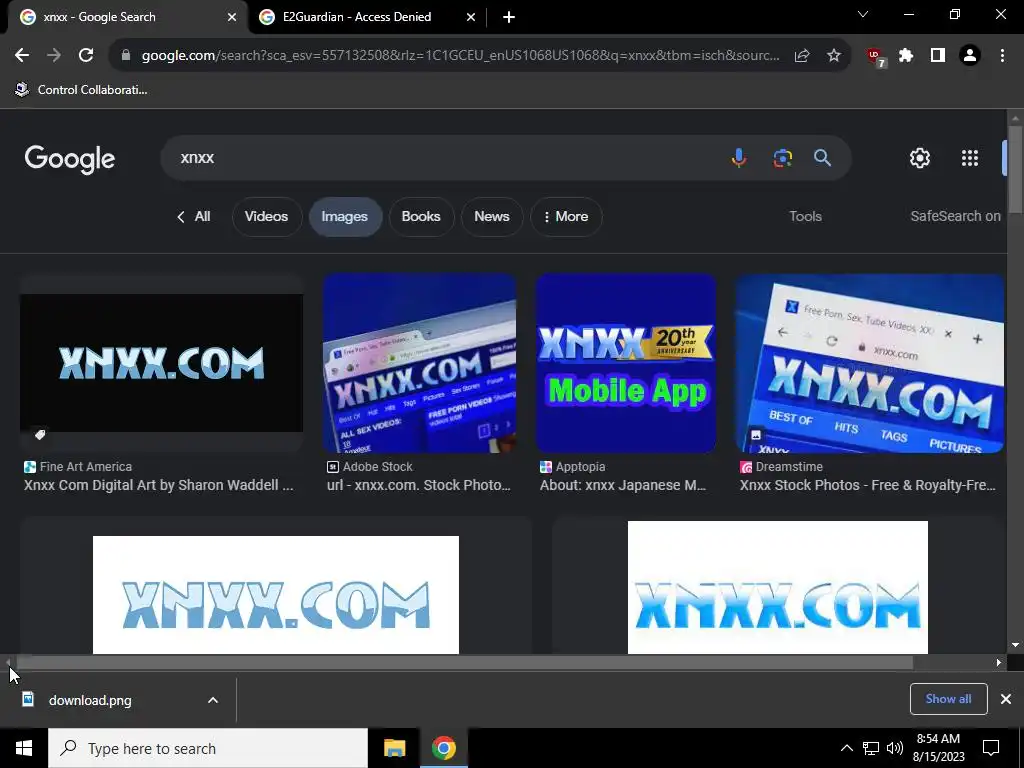The width and height of the screenshot is (1024, 768).
Task: Search by image with Google Lens
Action: click(782, 157)
